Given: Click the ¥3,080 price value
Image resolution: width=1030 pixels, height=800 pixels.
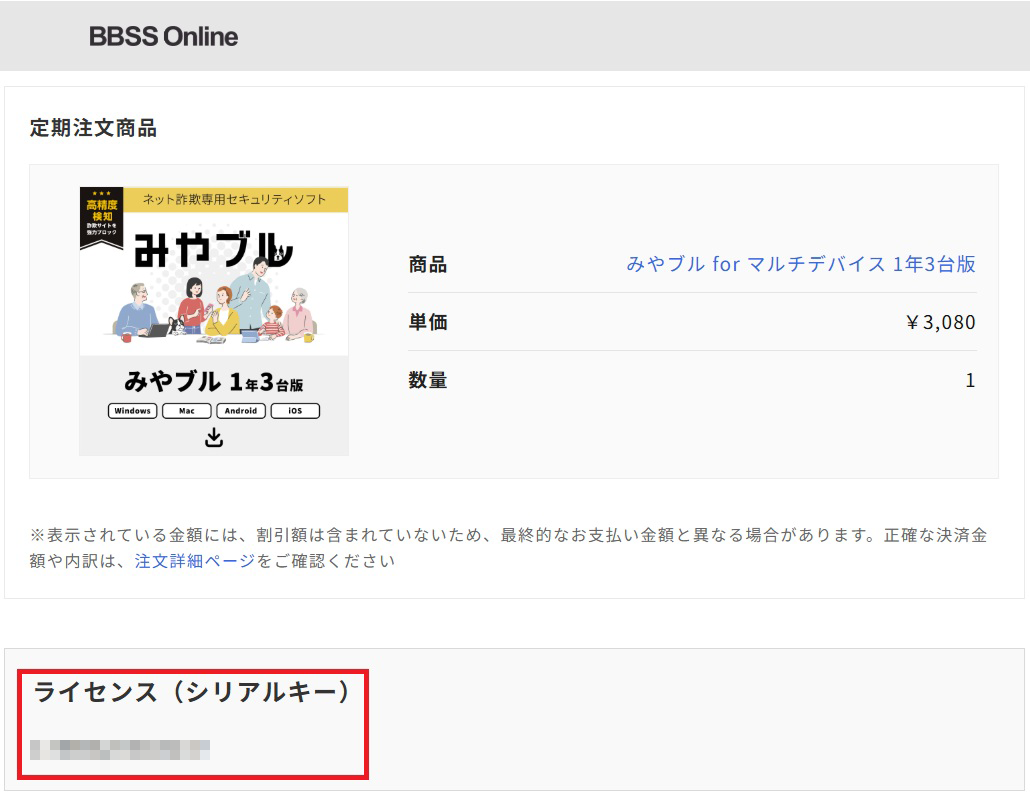Looking at the screenshot, I should point(940,322).
